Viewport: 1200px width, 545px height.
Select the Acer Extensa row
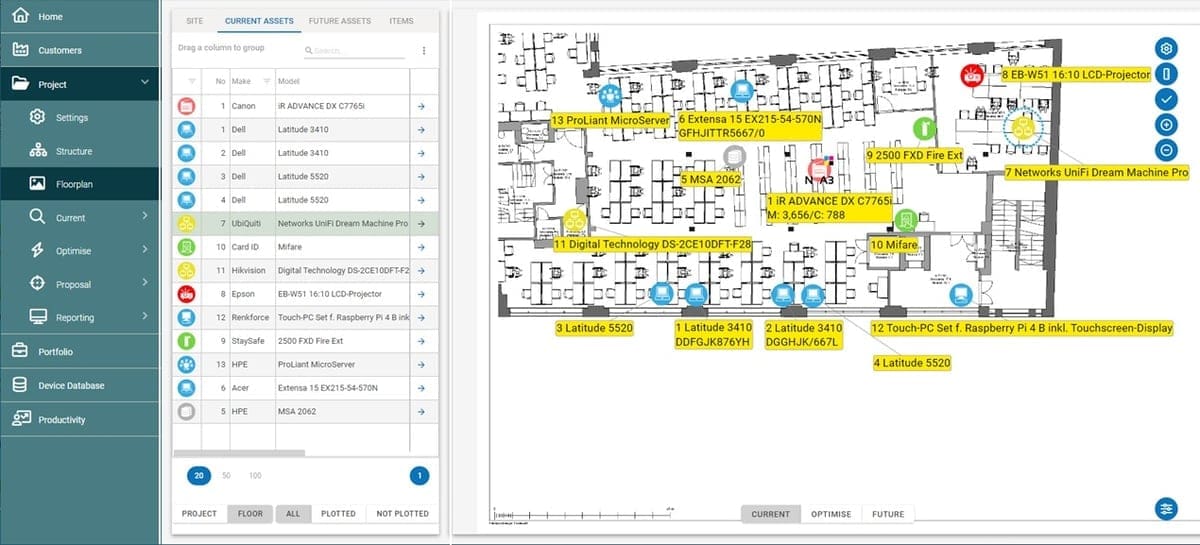tap(305, 388)
